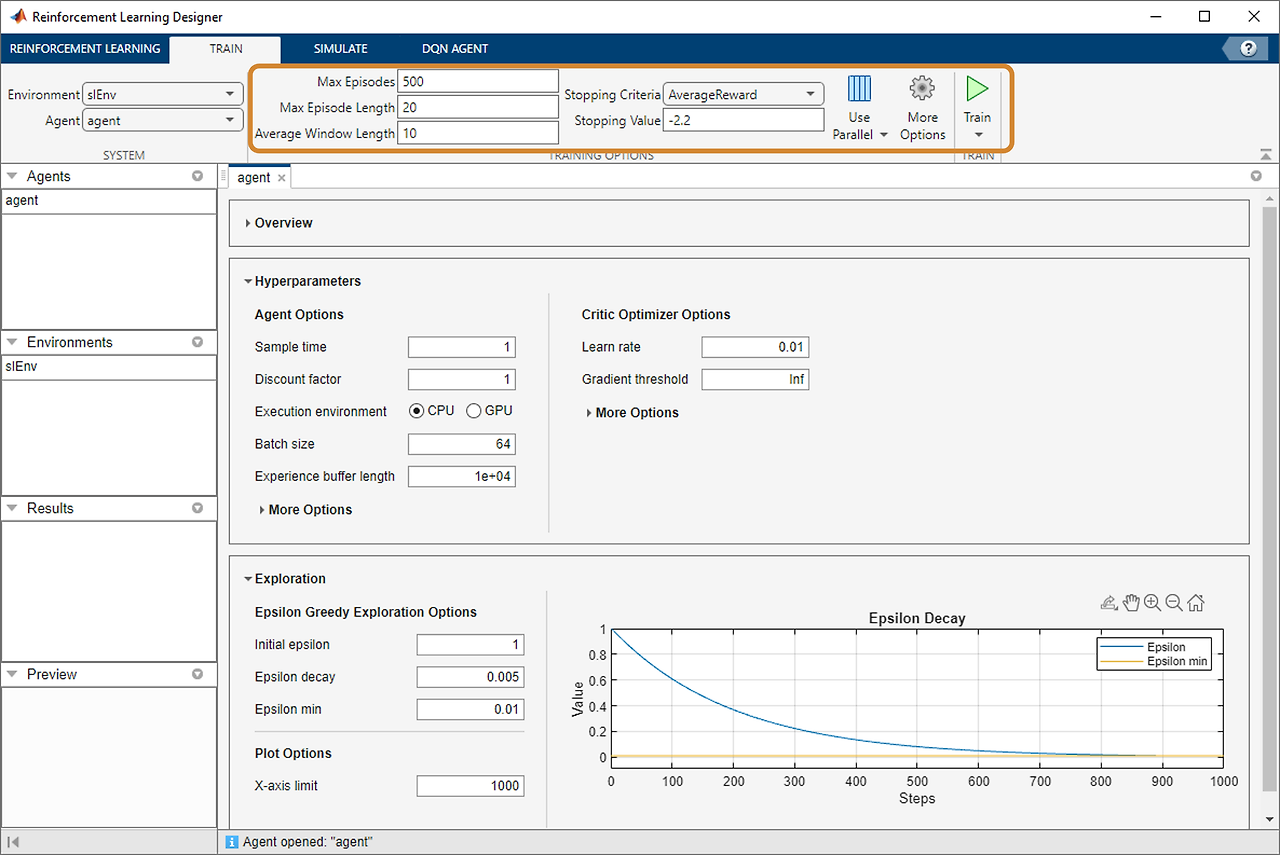Select the pan hand tool on plot
The height and width of the screenshot is (855, 1280).
[1131, 602]
